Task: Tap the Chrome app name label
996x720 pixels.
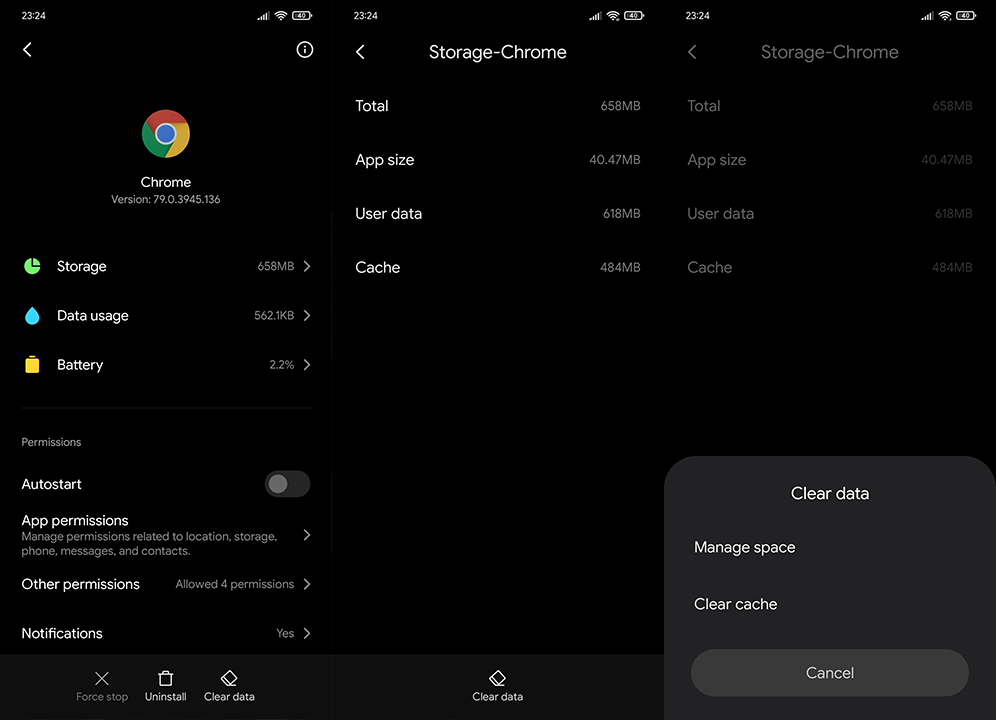Action: point(166,182)
